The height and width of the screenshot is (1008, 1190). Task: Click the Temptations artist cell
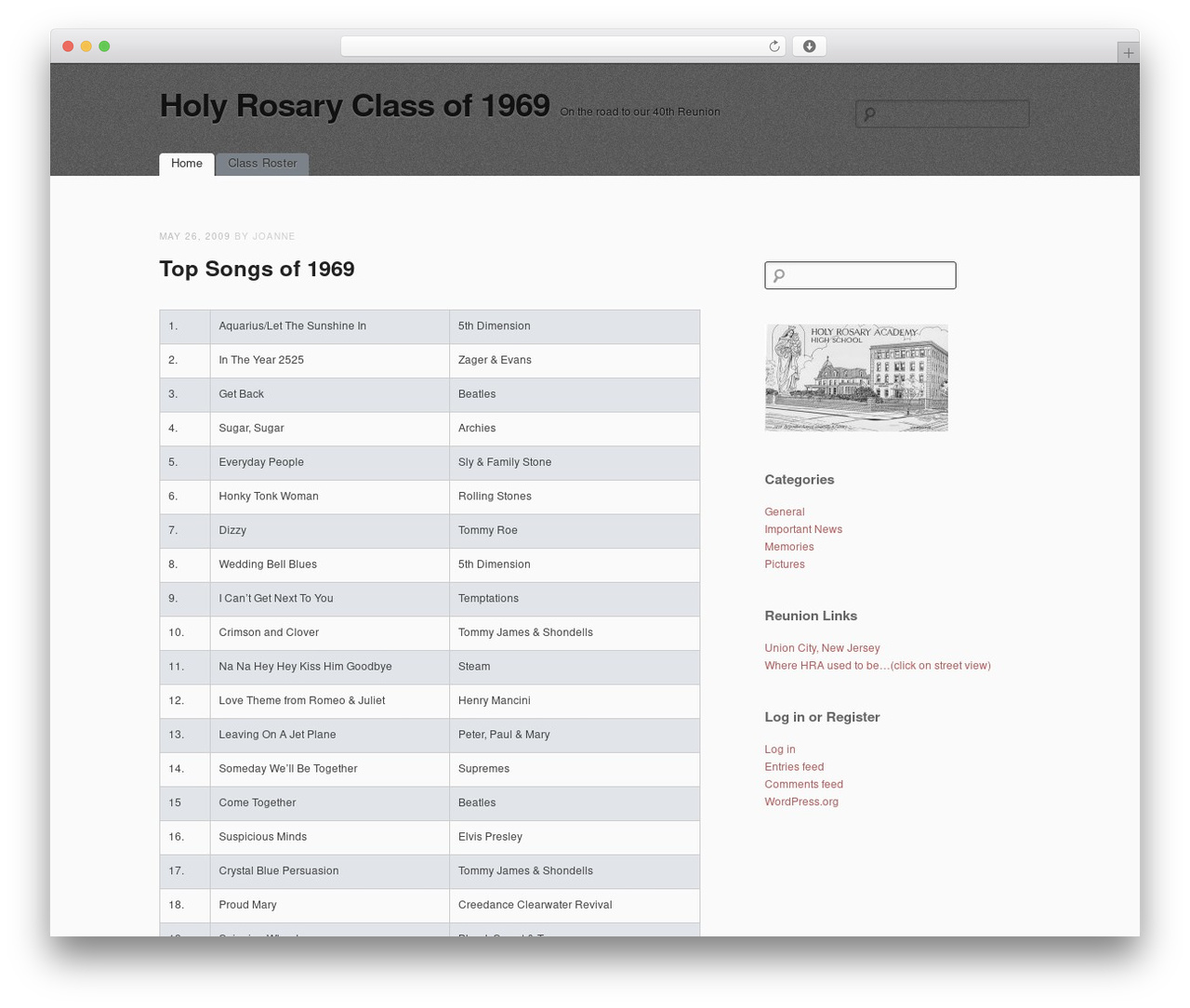[575, 599]
